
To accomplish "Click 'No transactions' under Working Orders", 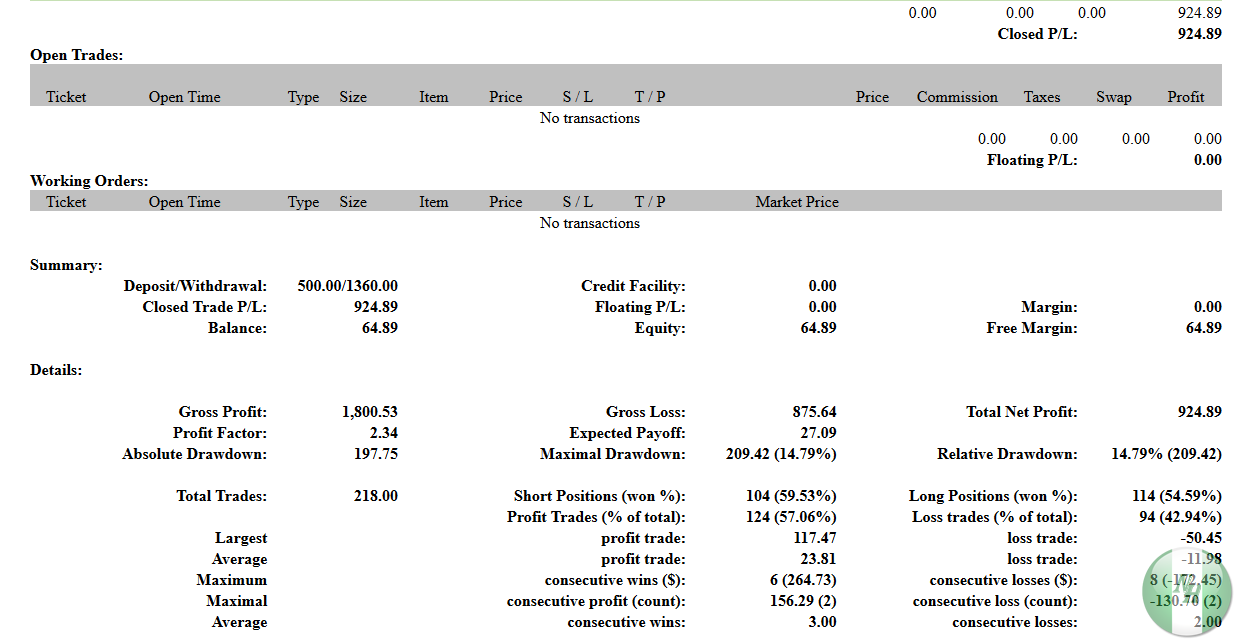I will (x=590, y=223).
